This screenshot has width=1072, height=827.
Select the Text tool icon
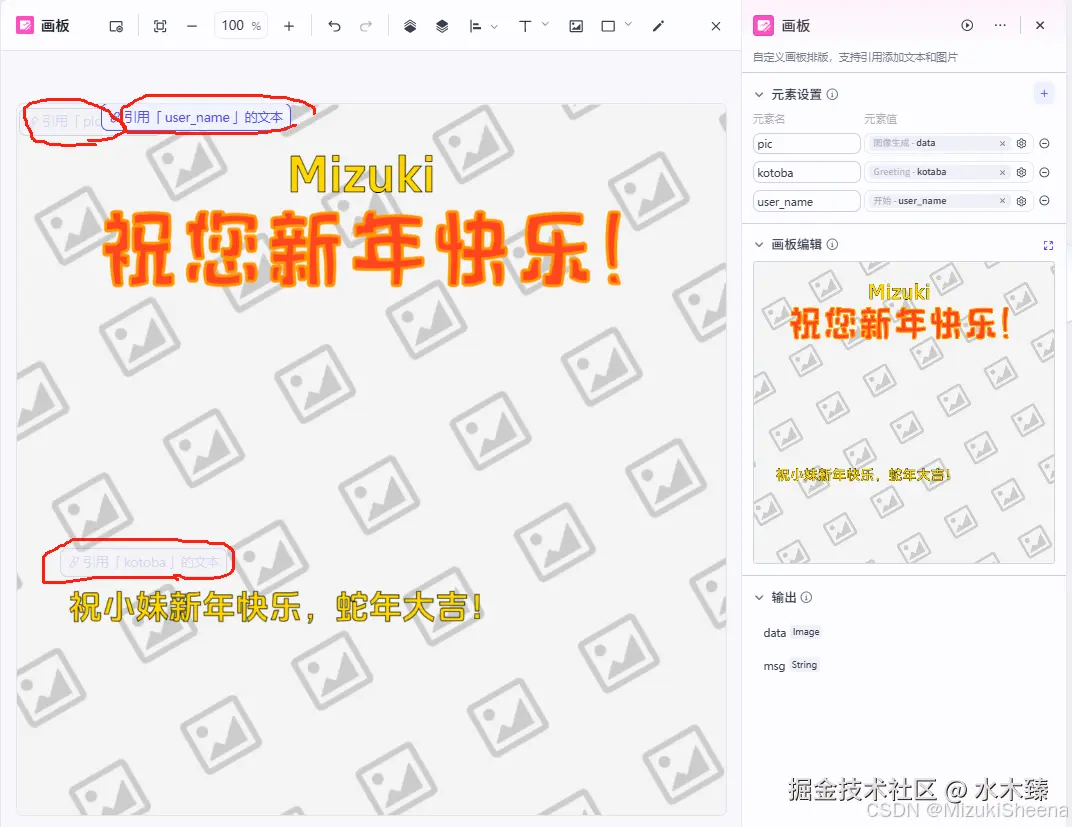[x=525, y=27]
